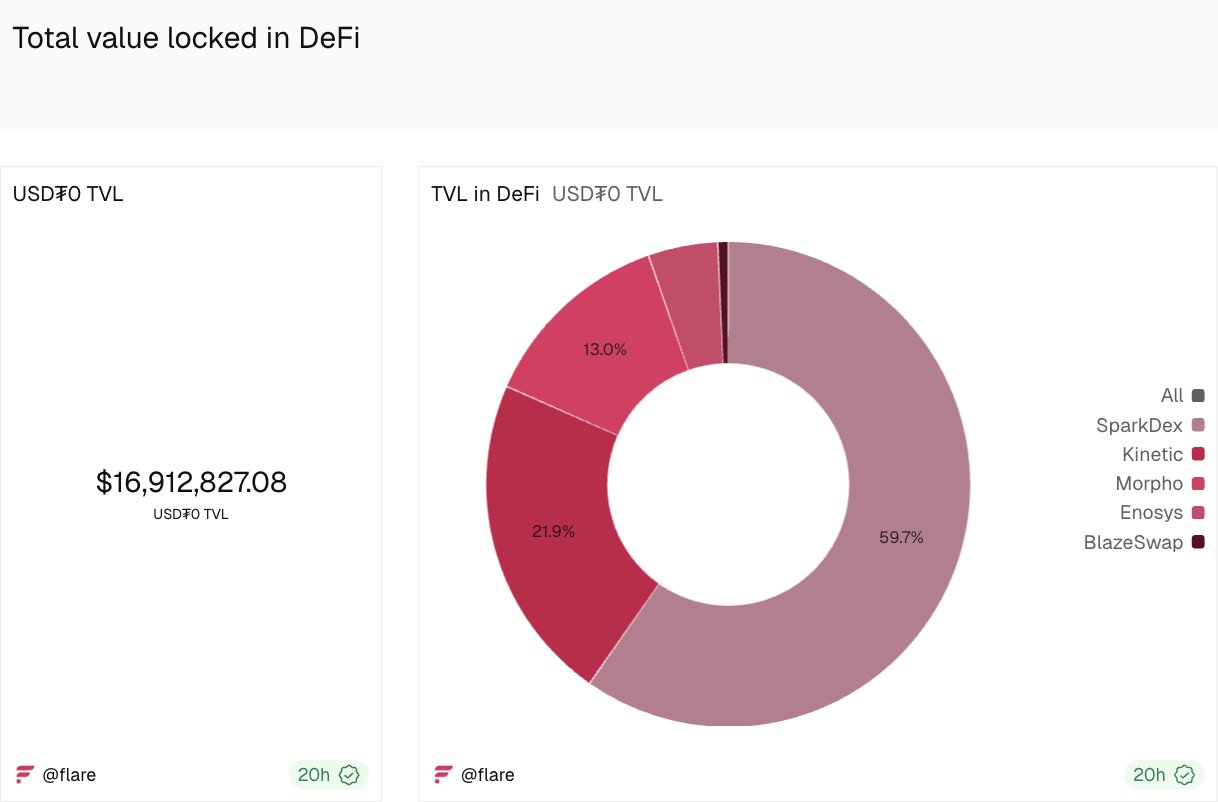Click the Flare logo in the donut chart footer

click(x=443, y=775)
